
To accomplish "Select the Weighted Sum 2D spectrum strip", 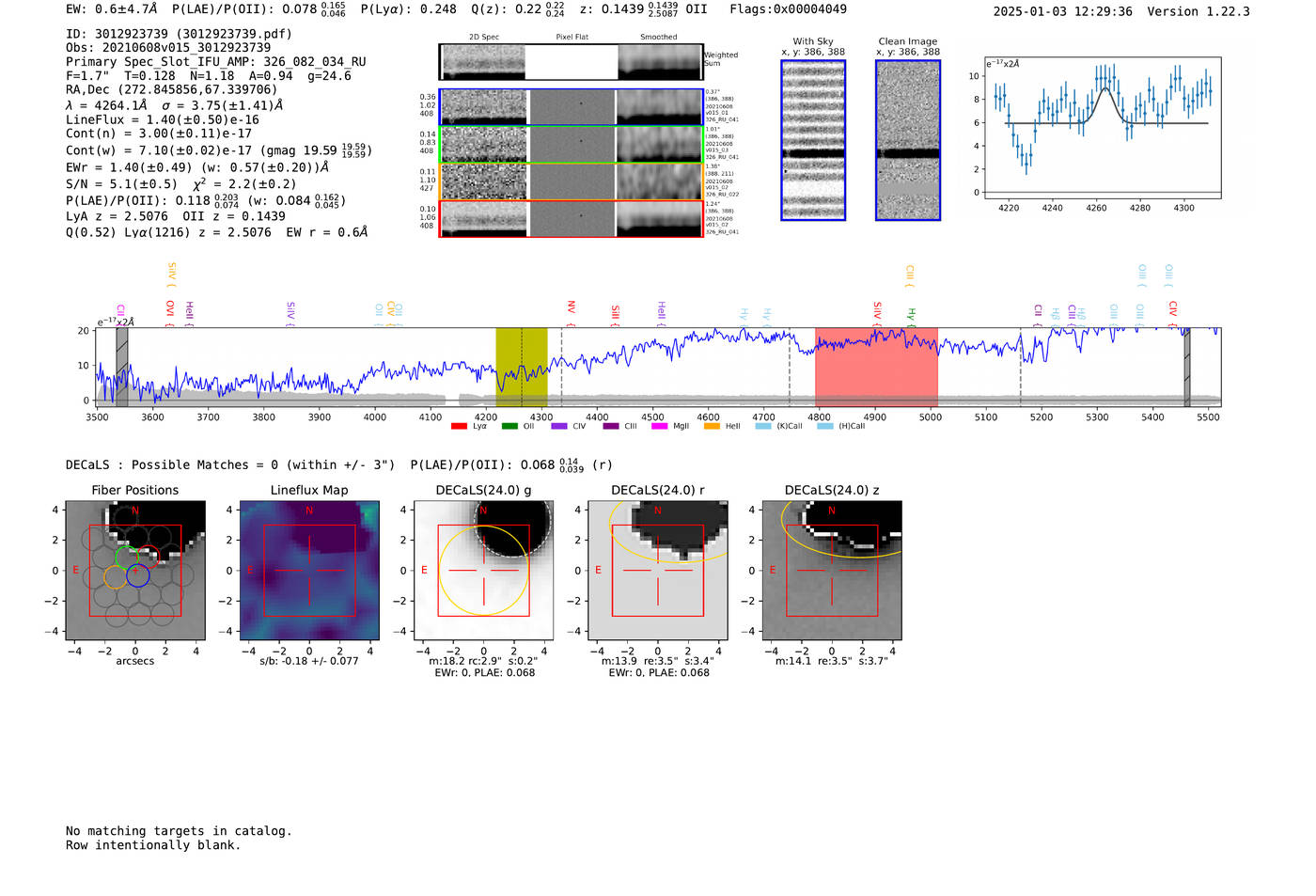I will point(571,62).
